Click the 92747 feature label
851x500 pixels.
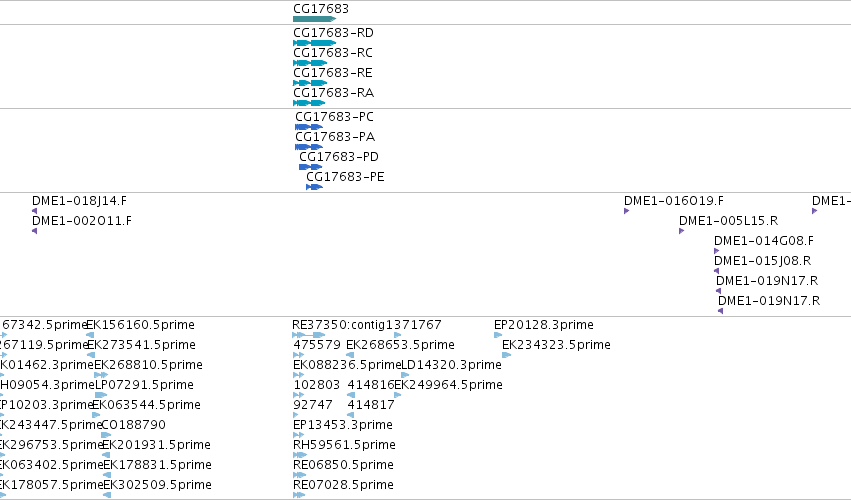point(313,405)
